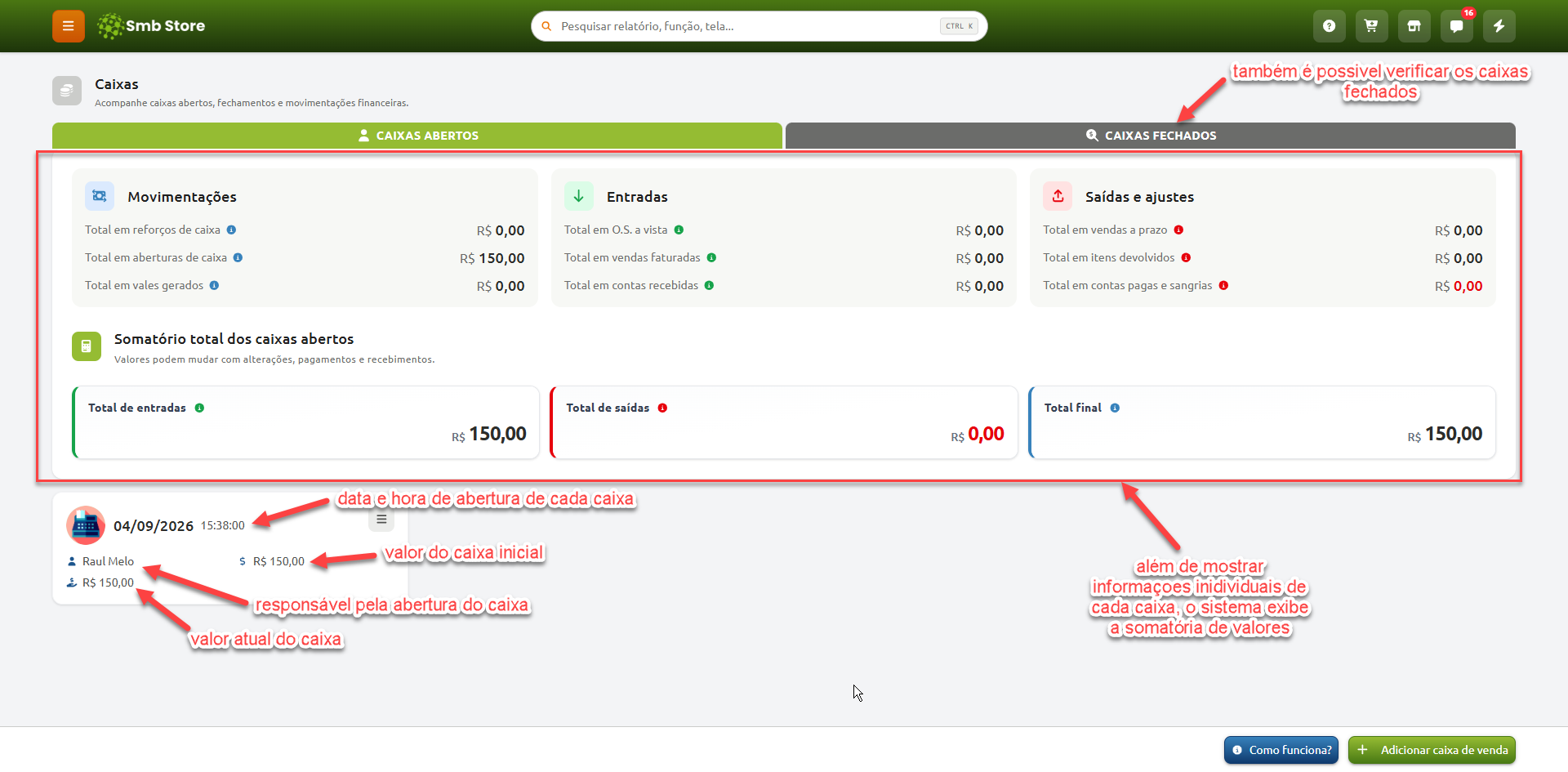Image resolution: width=1568 pixels, height=772 pixels.
Task: Show info for Total em itens devolvidos
Action: point(1186,258)
